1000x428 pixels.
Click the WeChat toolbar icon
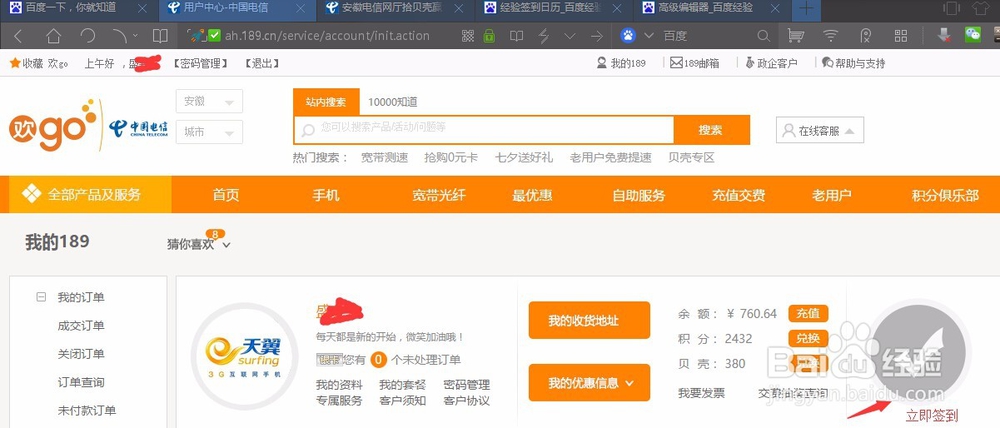973,34
